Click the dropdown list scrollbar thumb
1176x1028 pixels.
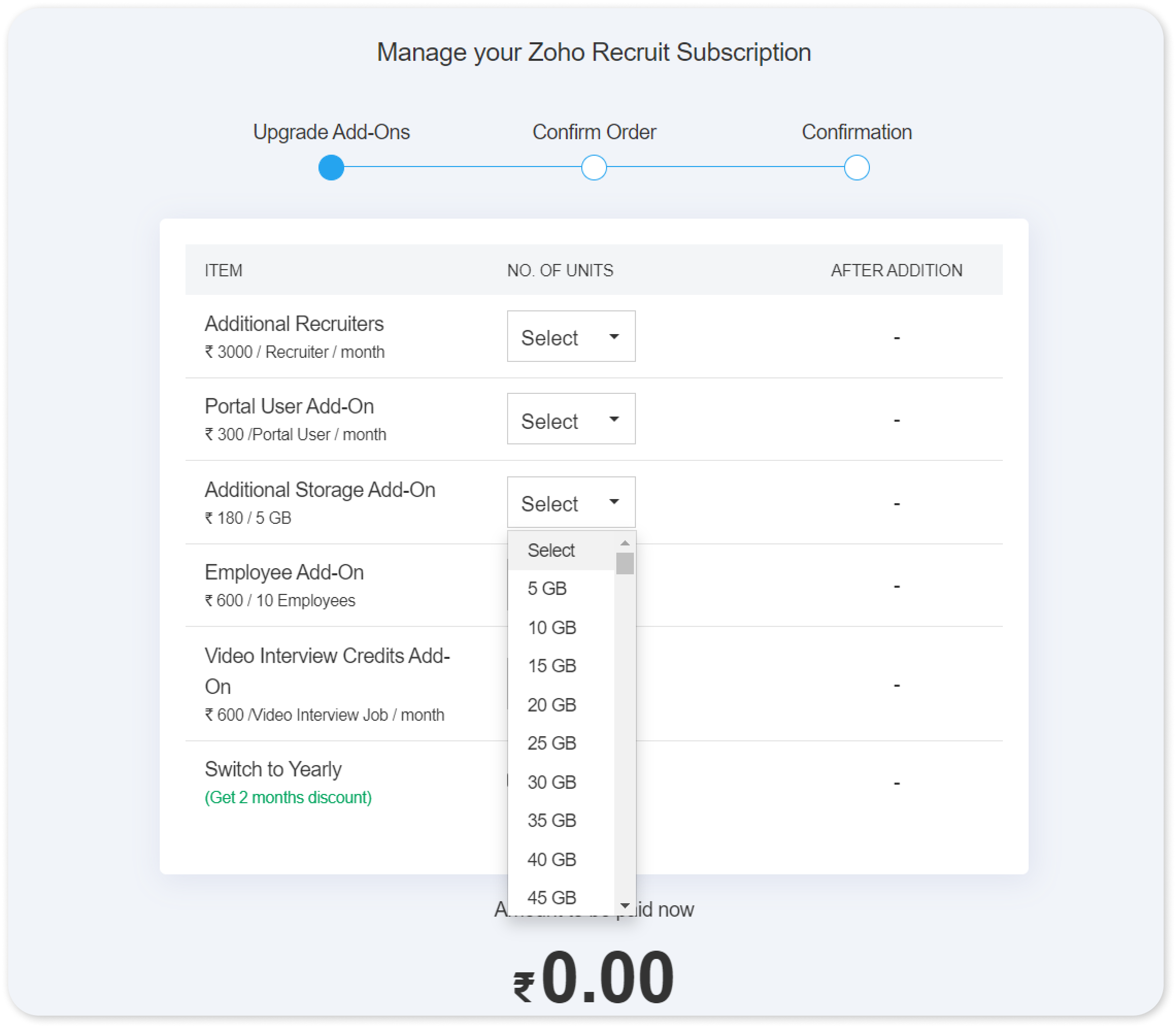625,563
